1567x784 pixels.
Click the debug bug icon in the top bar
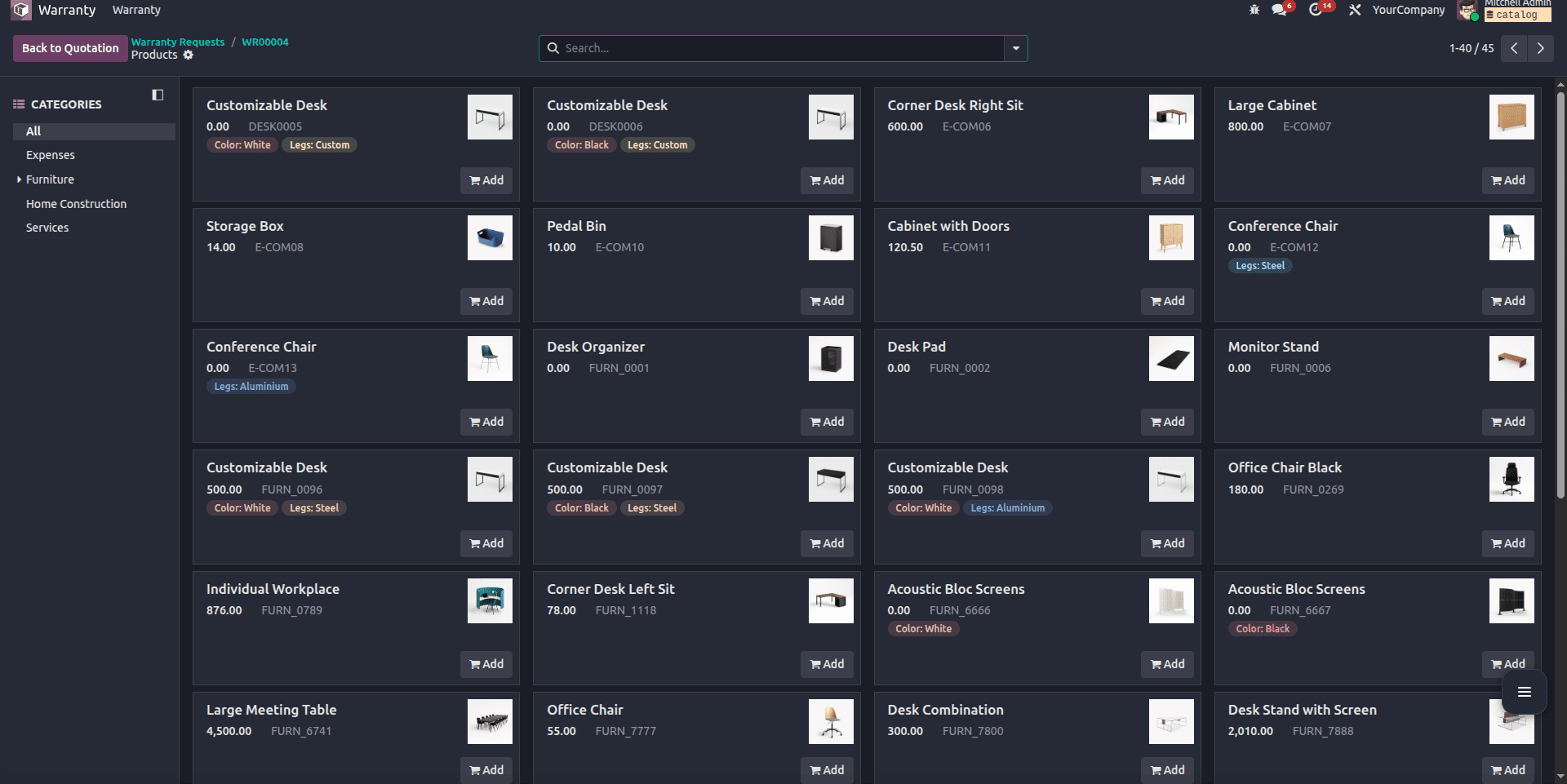point(1254,11)
